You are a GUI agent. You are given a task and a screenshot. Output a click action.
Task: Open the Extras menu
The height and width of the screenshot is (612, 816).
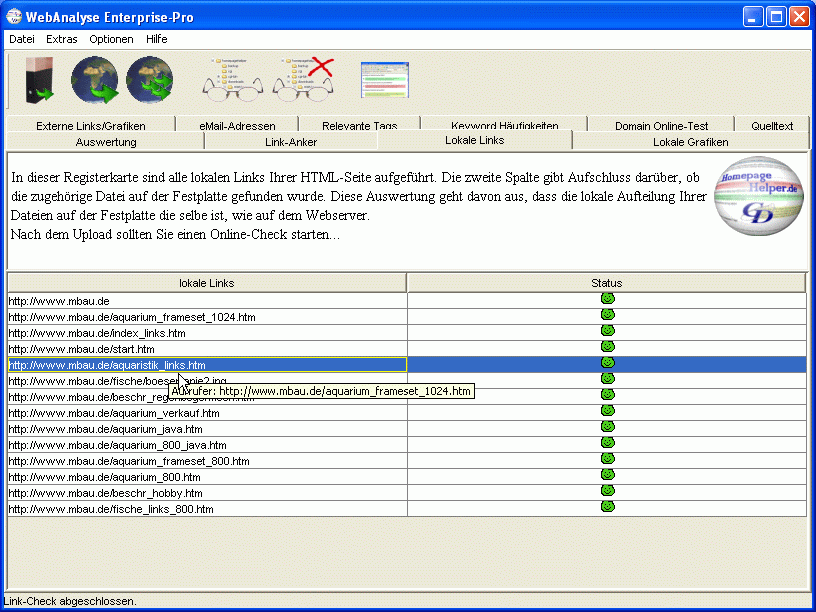click(x=61, y=39)
